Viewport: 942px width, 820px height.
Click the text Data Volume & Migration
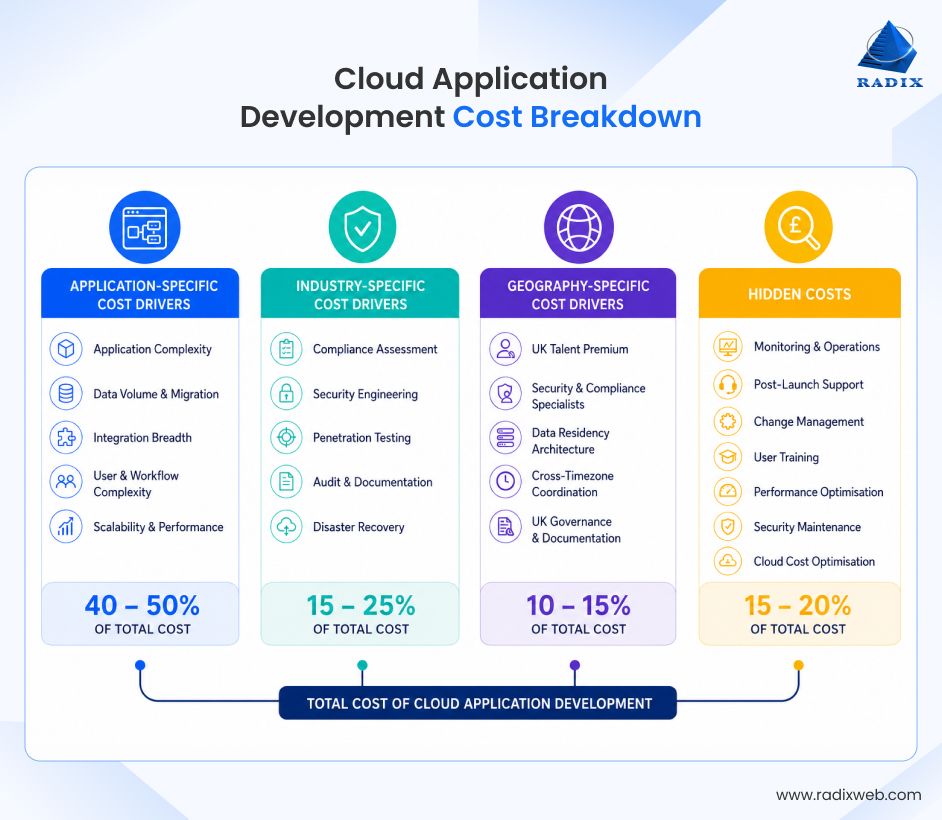click(156, 394)
